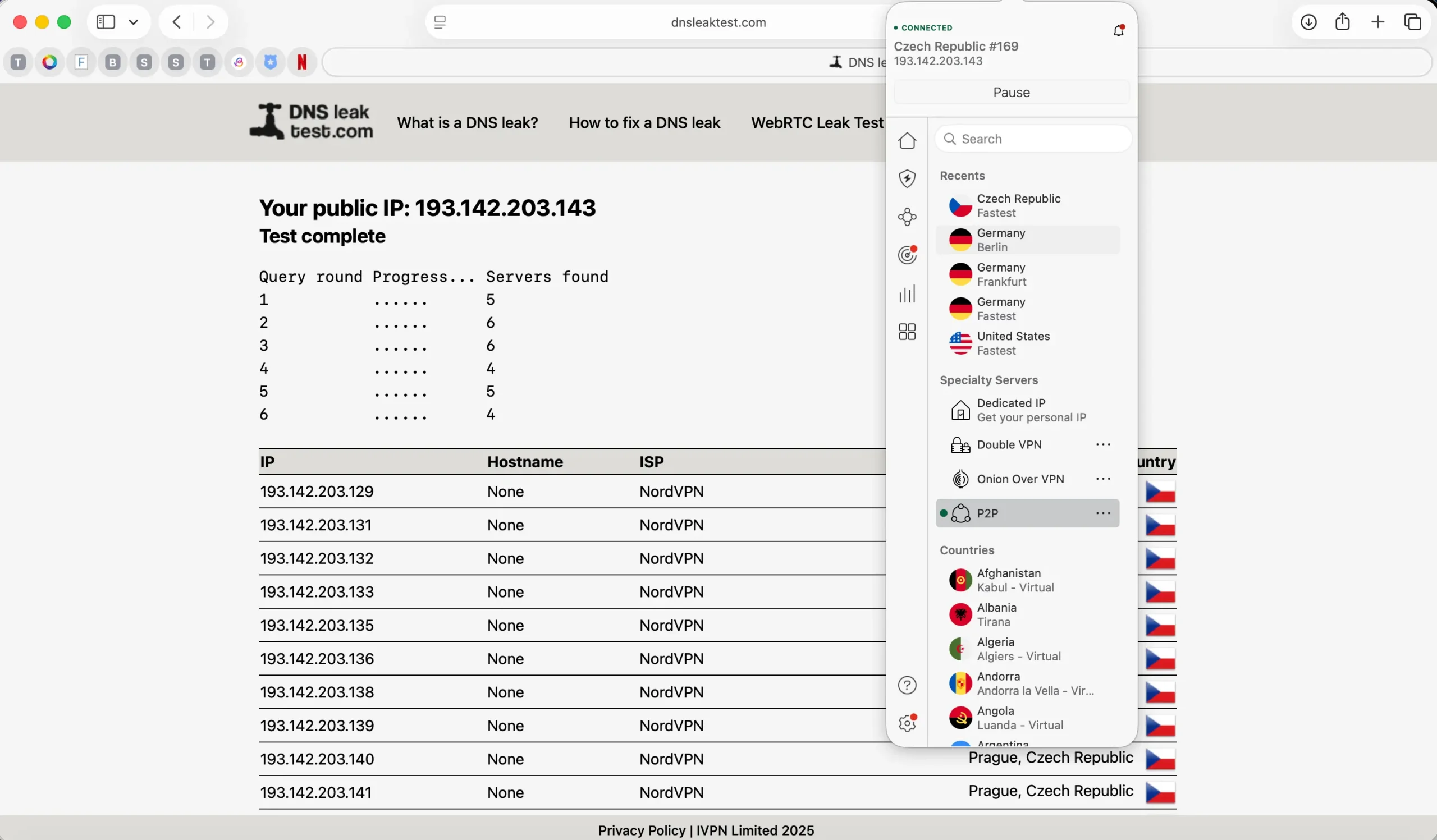
Task: Open the statistics bar-chart panel
Action: pos(907,293)
